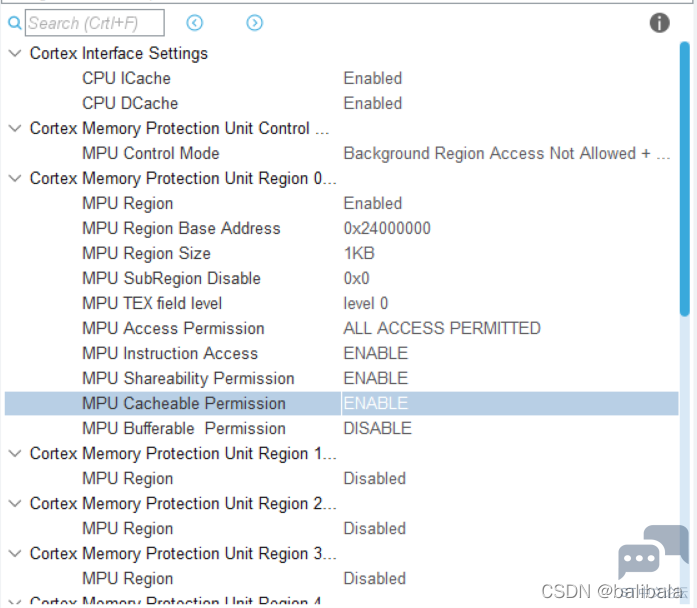This screenshot has width=697, height=608.
Task: Go to previous search result arrow
Action: (x=195, y=23)
